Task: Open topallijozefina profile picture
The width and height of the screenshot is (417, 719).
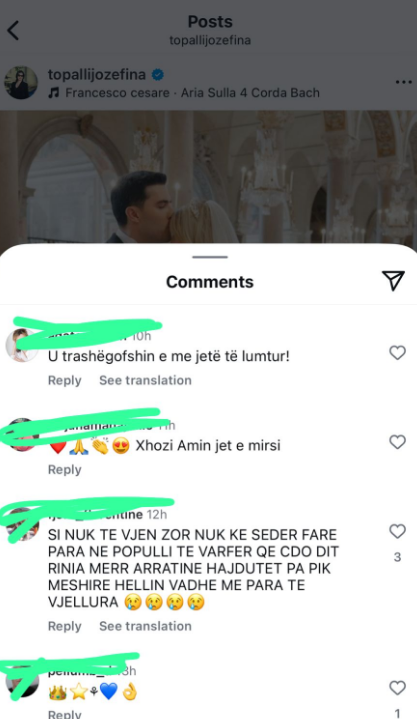Action: pos(21,83)
